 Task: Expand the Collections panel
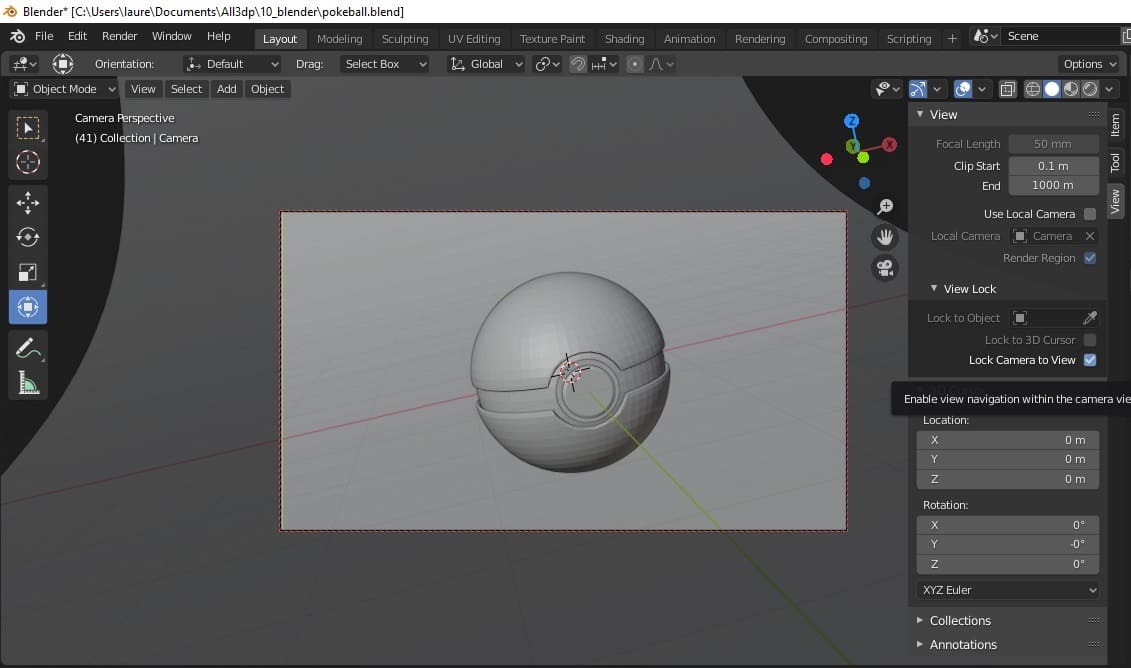pos(920,620)
